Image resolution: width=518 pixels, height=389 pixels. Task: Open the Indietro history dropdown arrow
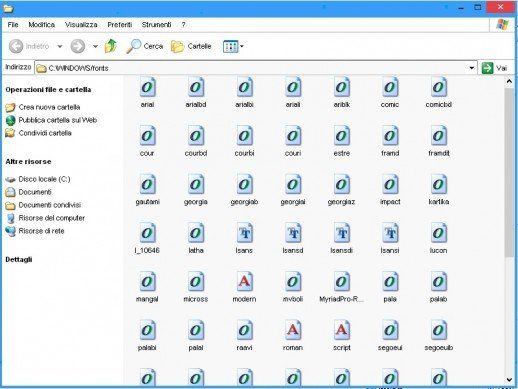60,46
